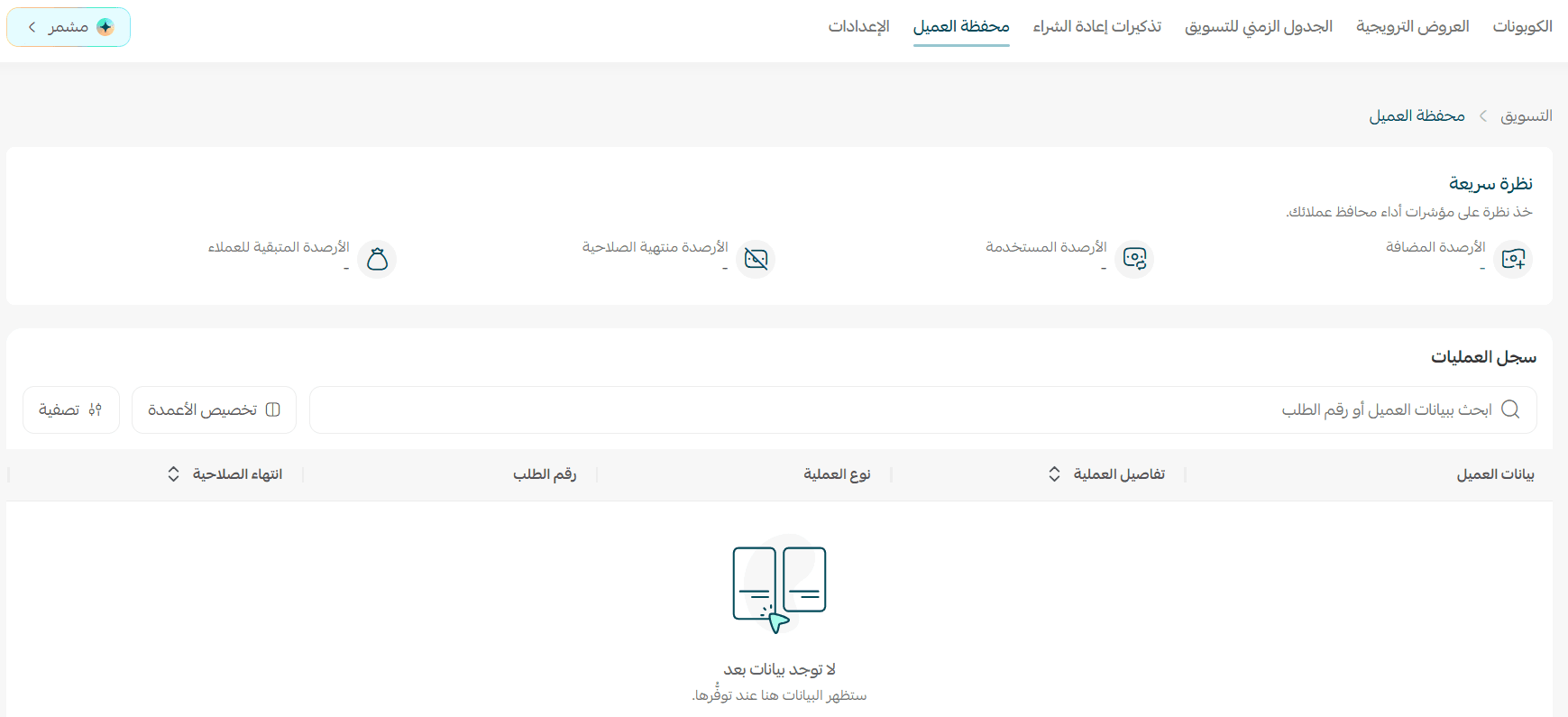Click the columns icon in تخصيص الأعمدة
Image resolution: width=1568 pixels, height=717 pixels.
click(x=272, y=409)
